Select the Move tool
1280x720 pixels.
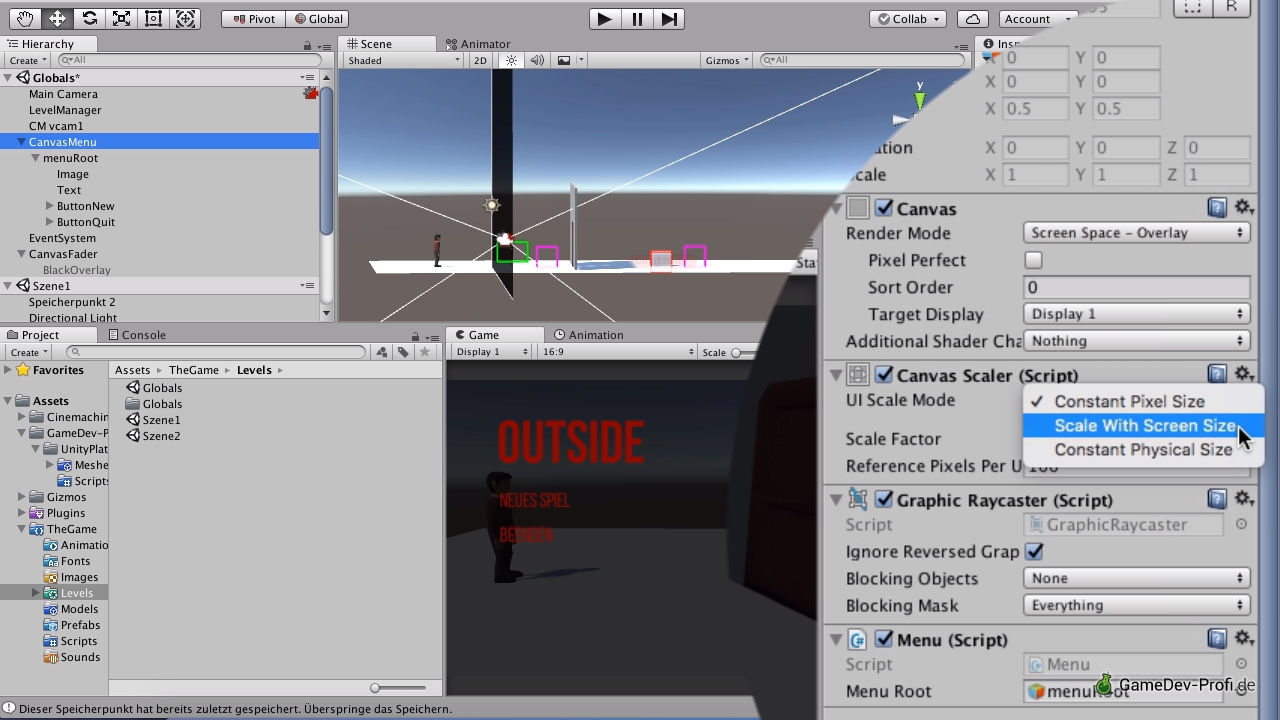[x=57, y=18]
